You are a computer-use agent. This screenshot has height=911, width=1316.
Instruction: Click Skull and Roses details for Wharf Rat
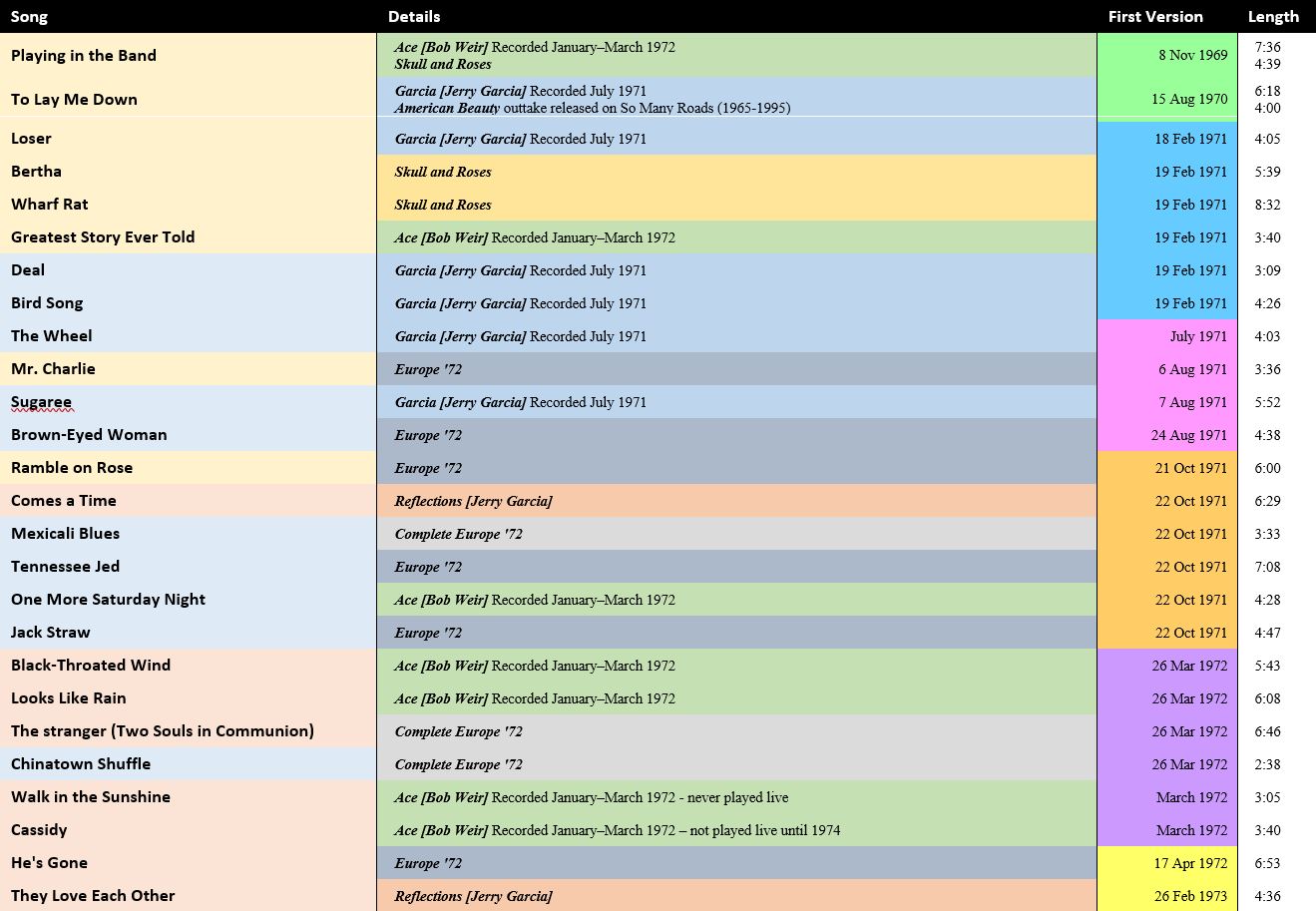[x=736, y=204]
